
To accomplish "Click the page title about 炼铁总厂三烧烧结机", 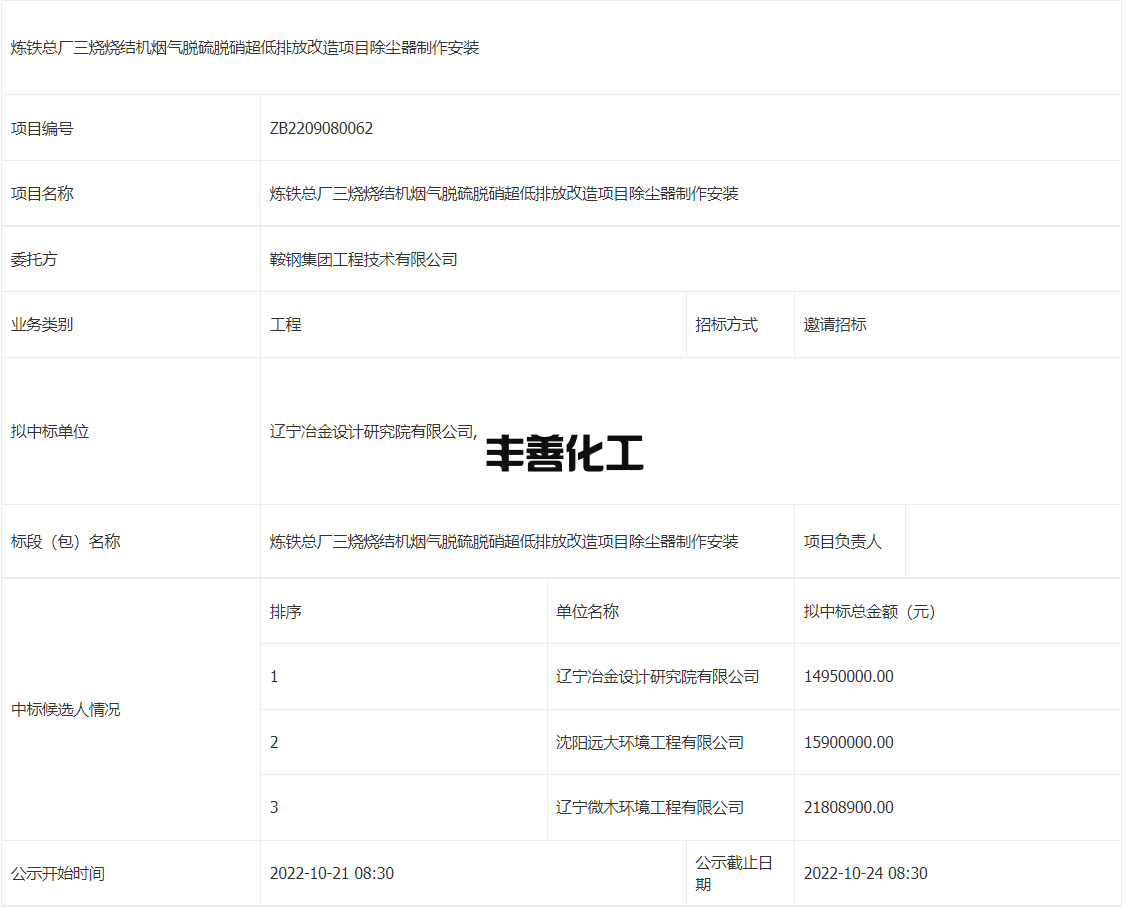I will 245,48.
